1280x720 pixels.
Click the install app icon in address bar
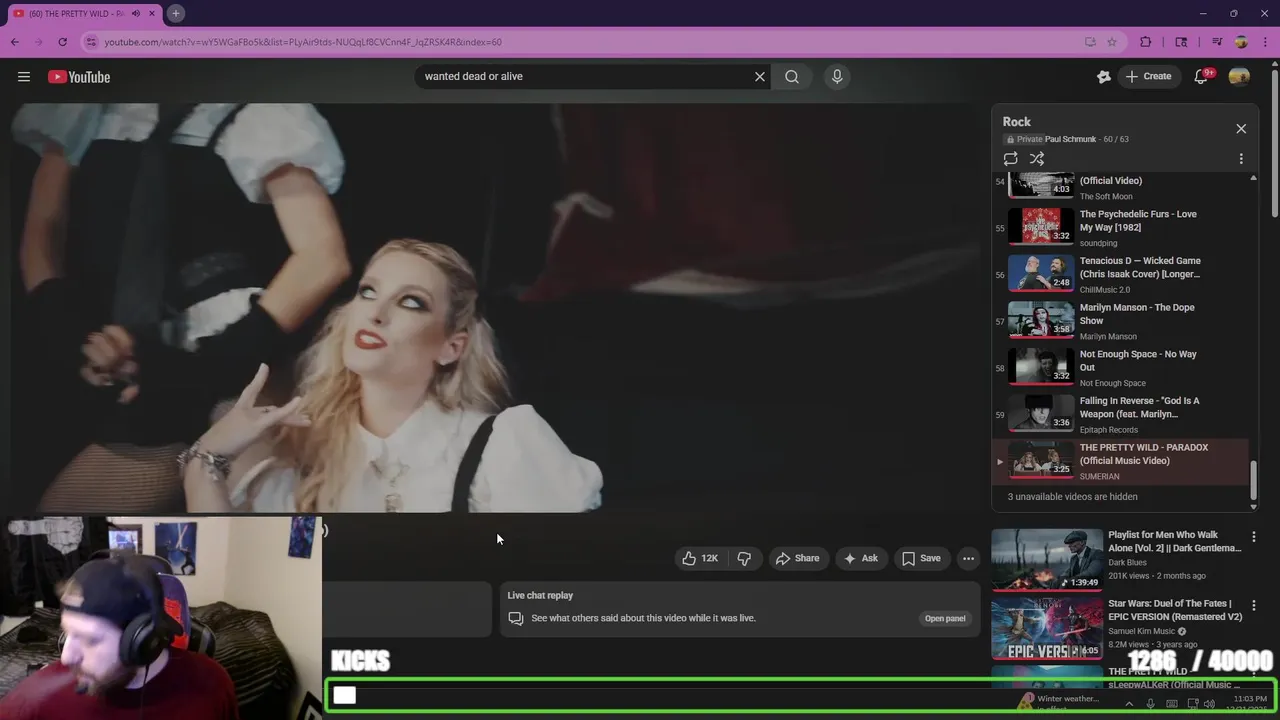point(1090,42)
